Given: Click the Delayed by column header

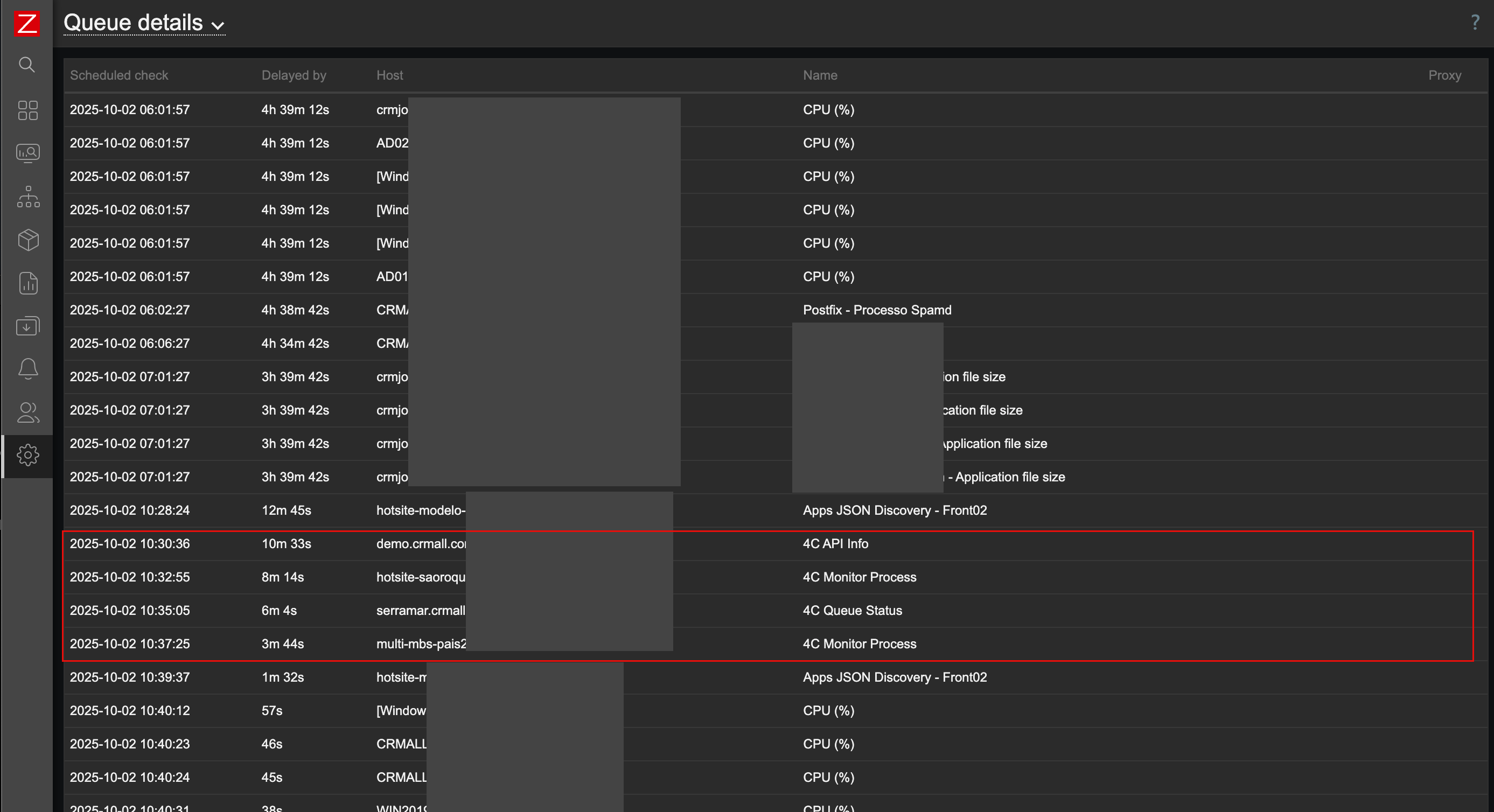Looking at the screenshot, I should tap(294, 75).
